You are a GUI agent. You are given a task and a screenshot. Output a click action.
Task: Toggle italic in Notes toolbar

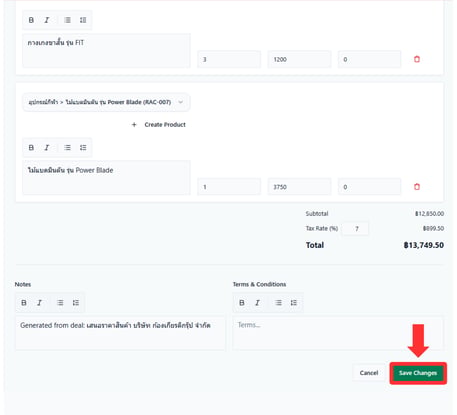tap(39, 303)
